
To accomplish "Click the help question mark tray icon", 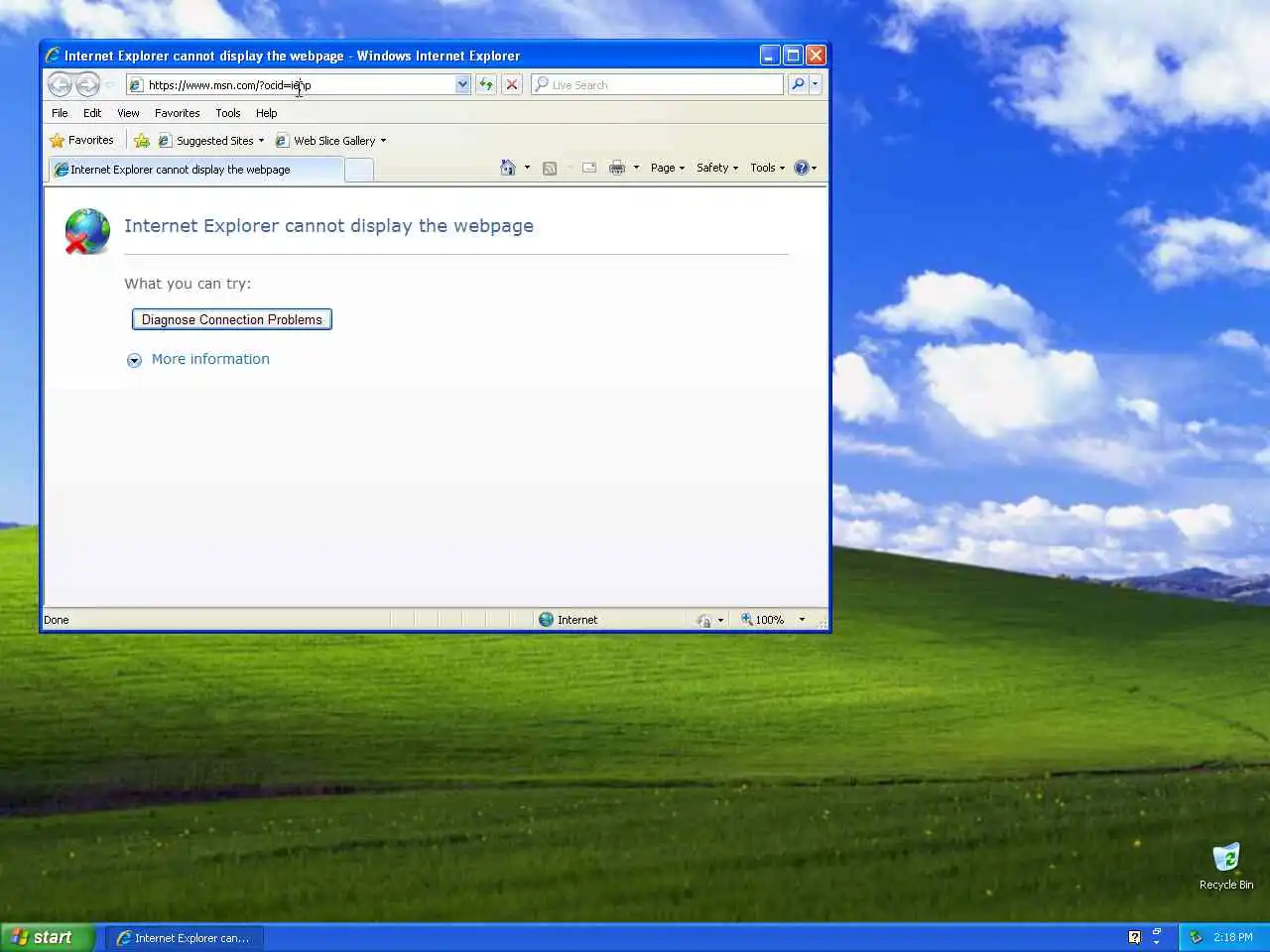I will tap(1135, 937).
